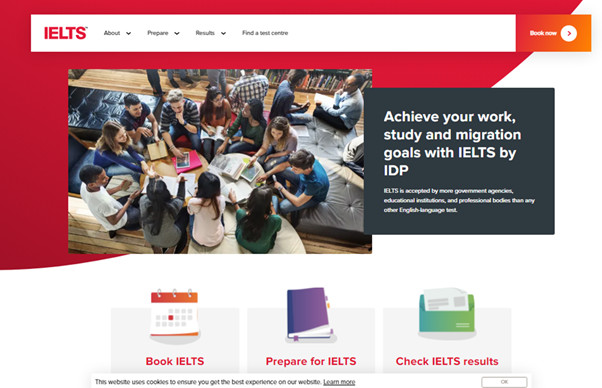The height and width of the screenshot is (388, 602).
Task: Open the Results menu
Action: click(x=205, y=33)
